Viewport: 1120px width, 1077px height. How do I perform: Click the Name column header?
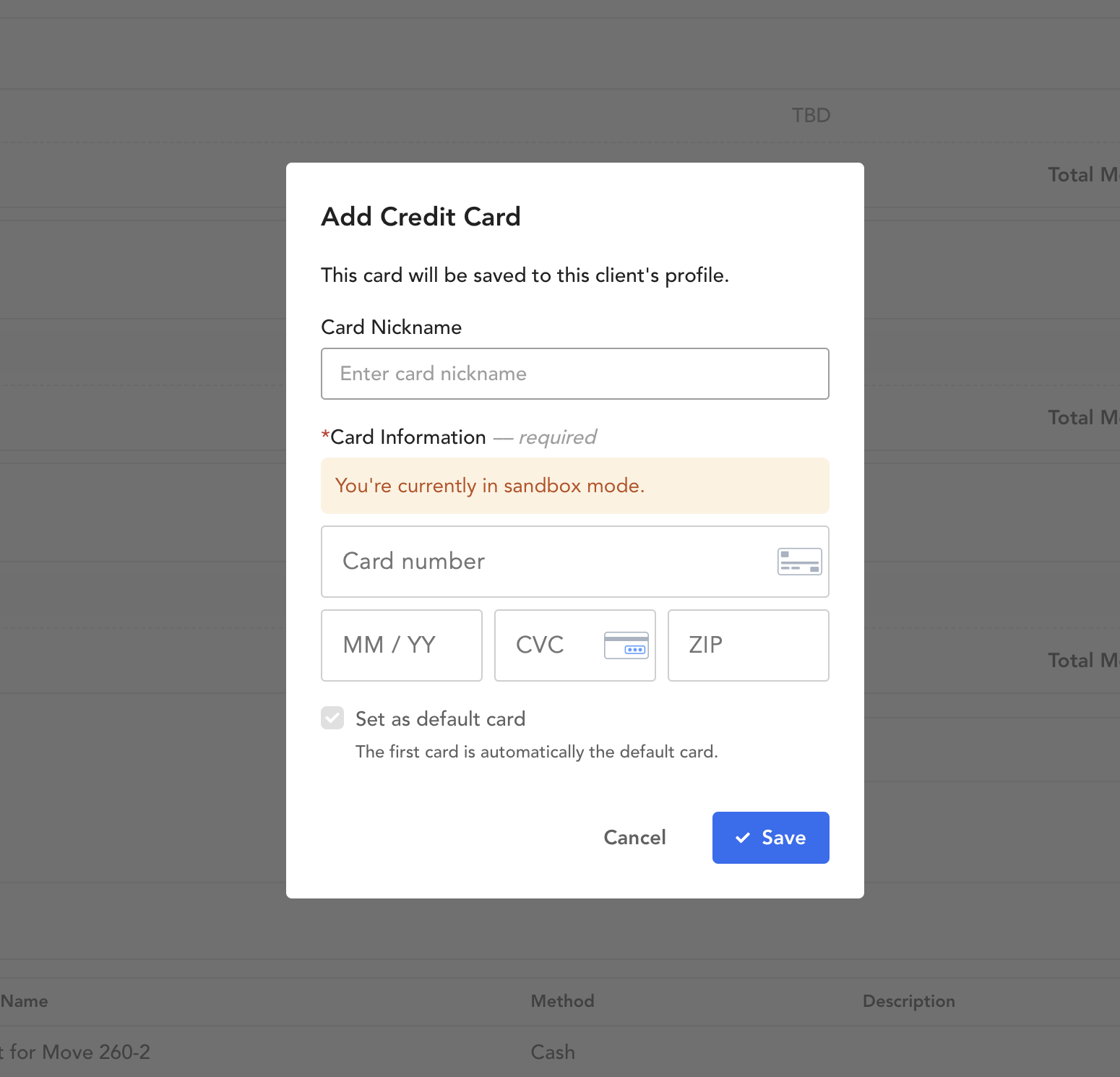(x=24, y=1001)
